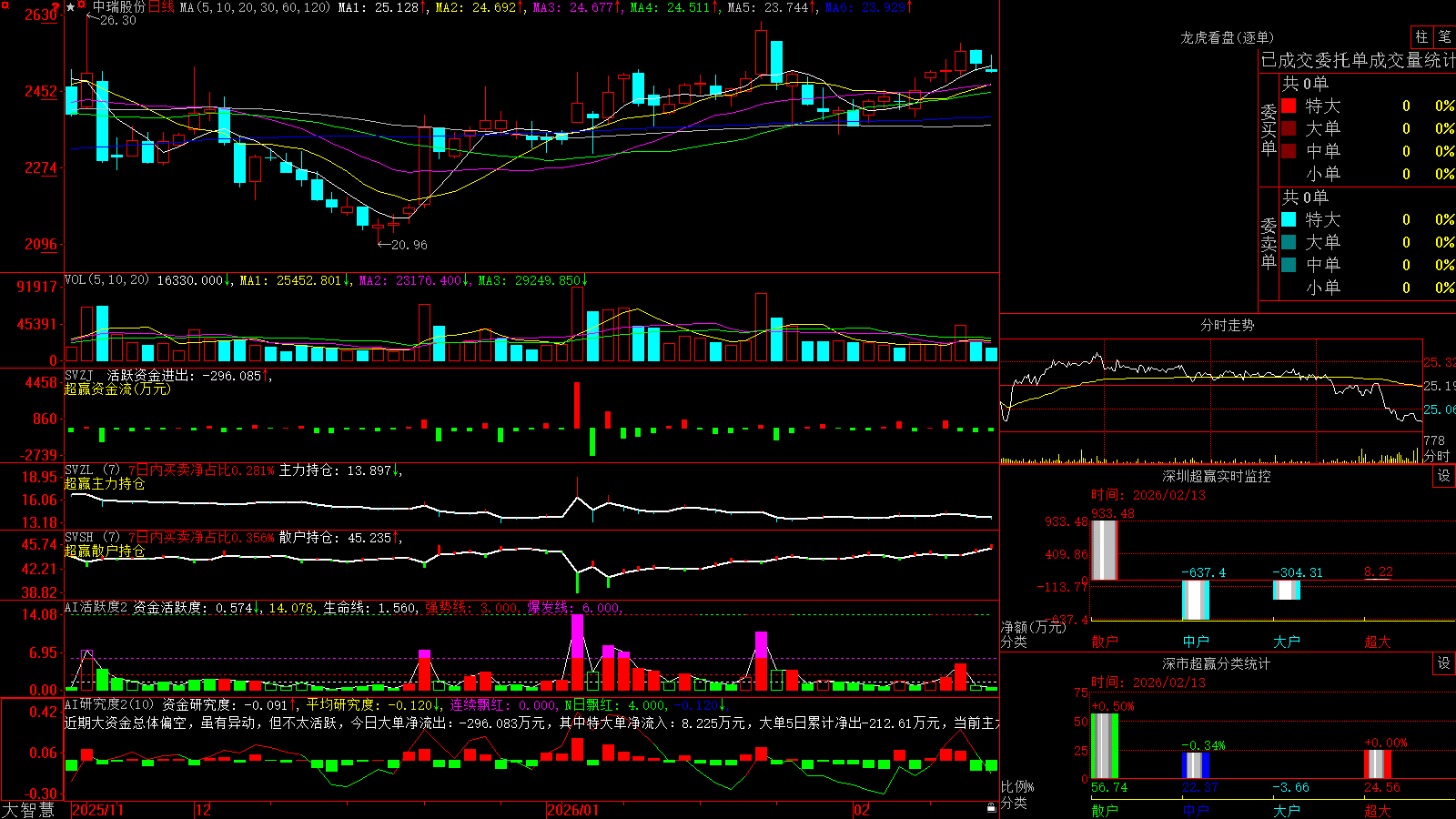The height and width of the screenshot is (819, 1456).
Task: Jump to the 2026/01 timeline marker
Action: [573, 810]
